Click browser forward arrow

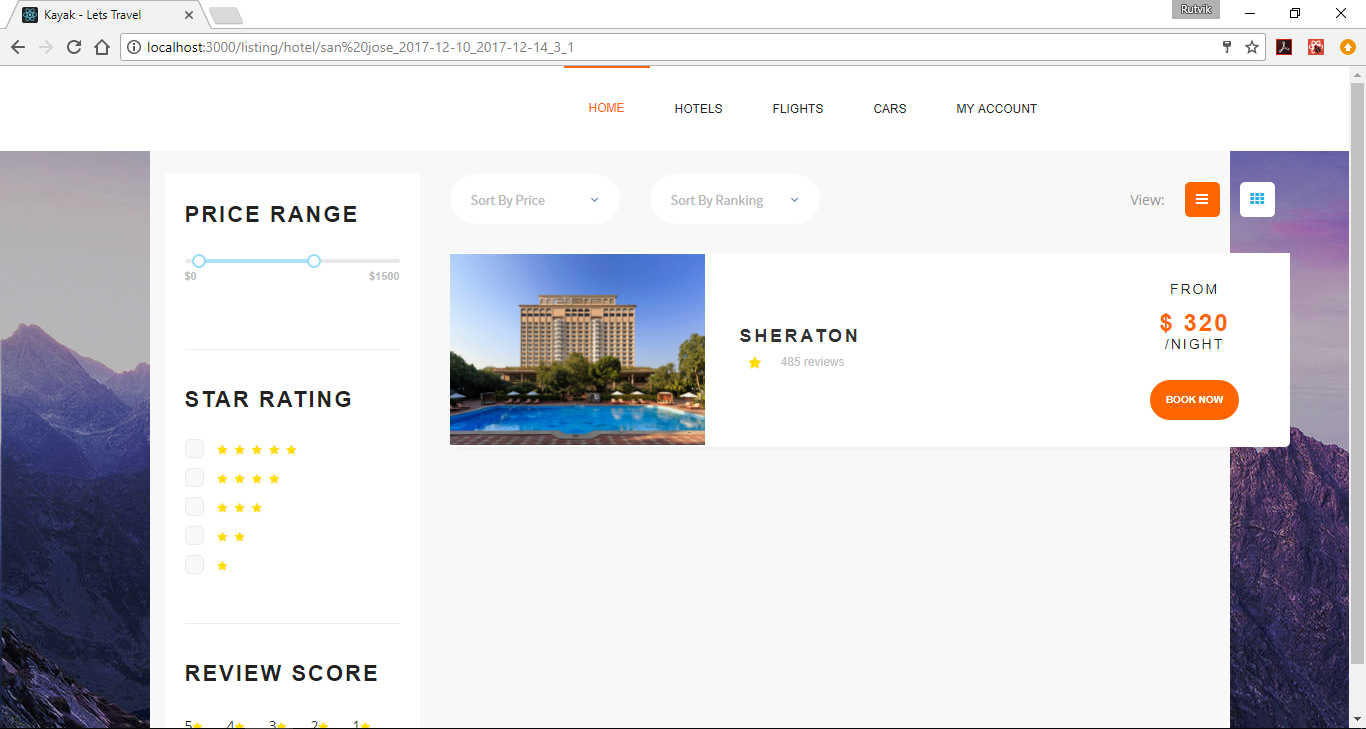[x=46, y=47]
